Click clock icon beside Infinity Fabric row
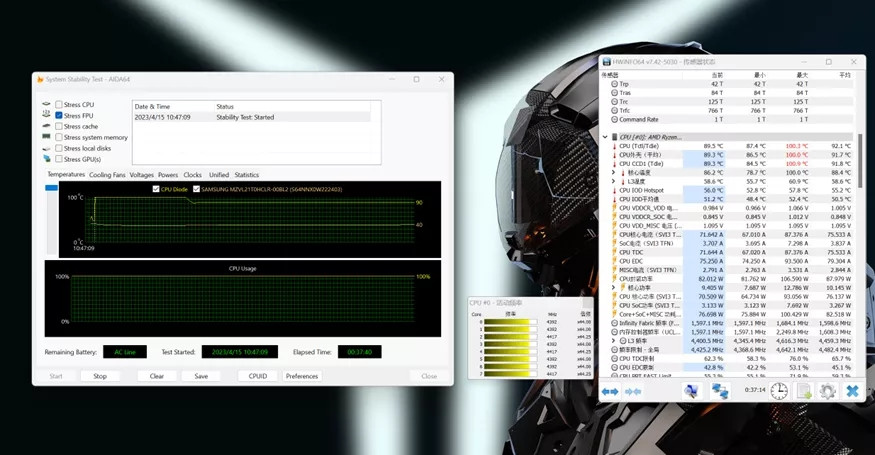Viewport: 875px width, 455px height. point(614,323)
